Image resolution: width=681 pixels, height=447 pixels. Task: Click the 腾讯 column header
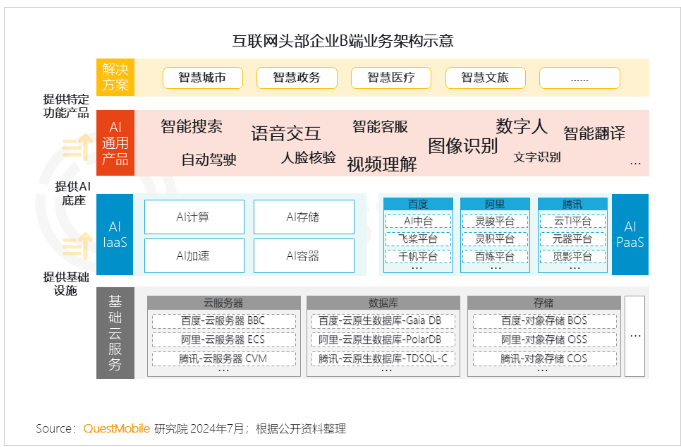pos(572,204)
